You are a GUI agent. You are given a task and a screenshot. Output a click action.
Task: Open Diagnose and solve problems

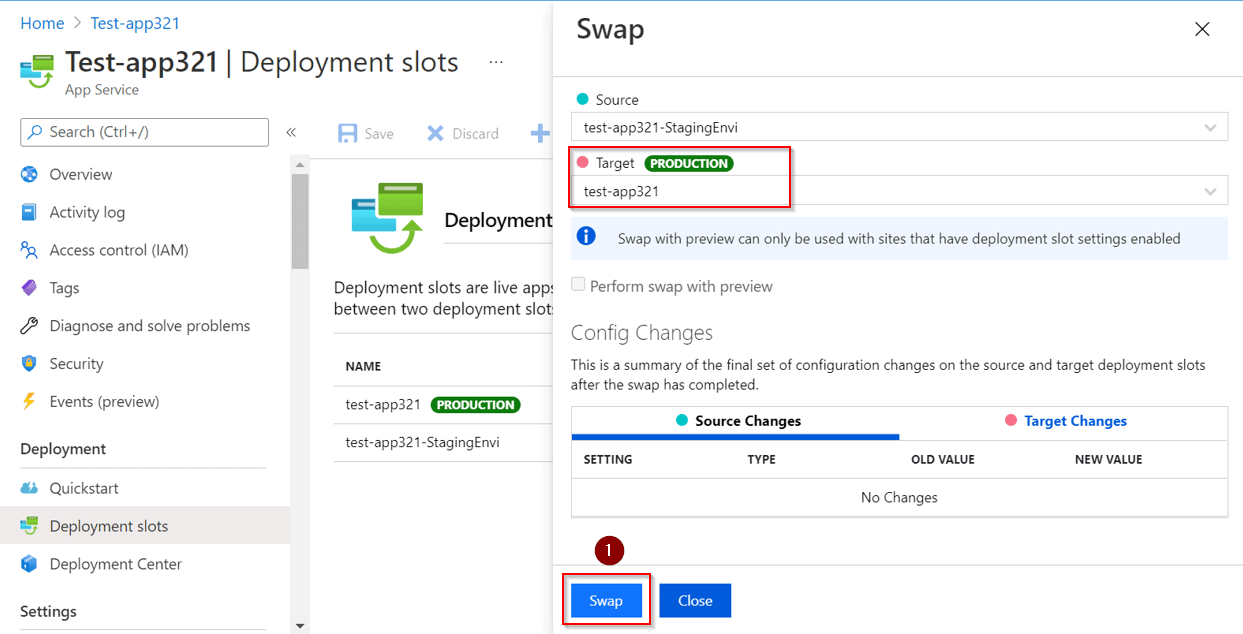point(149,326)
